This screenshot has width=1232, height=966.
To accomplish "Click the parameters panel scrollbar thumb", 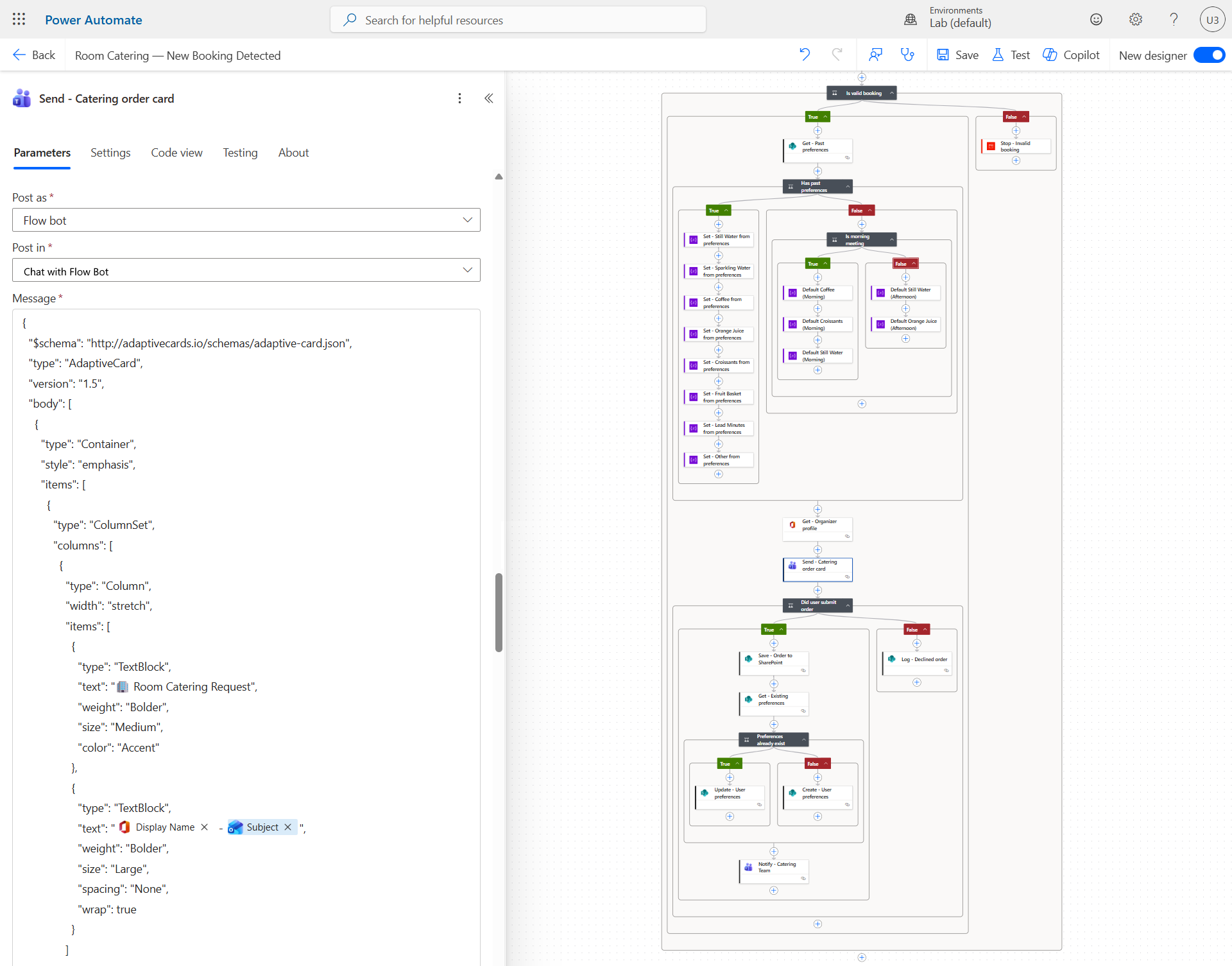I will click(x=499, y=612).
